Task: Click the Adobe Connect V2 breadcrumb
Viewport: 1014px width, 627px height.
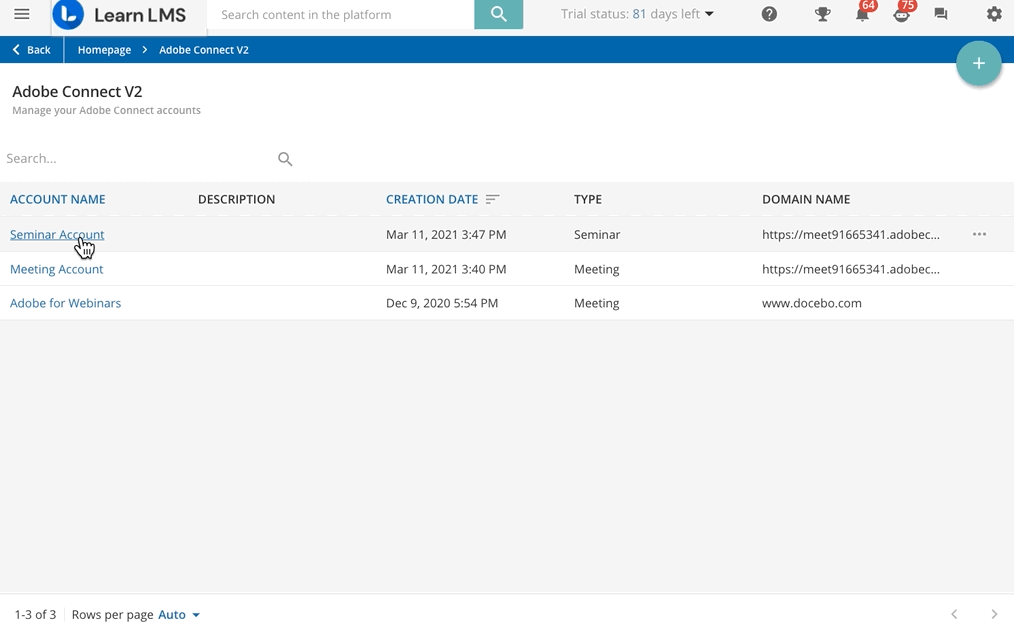Action: pyautogui.click(x=204, y=50)
